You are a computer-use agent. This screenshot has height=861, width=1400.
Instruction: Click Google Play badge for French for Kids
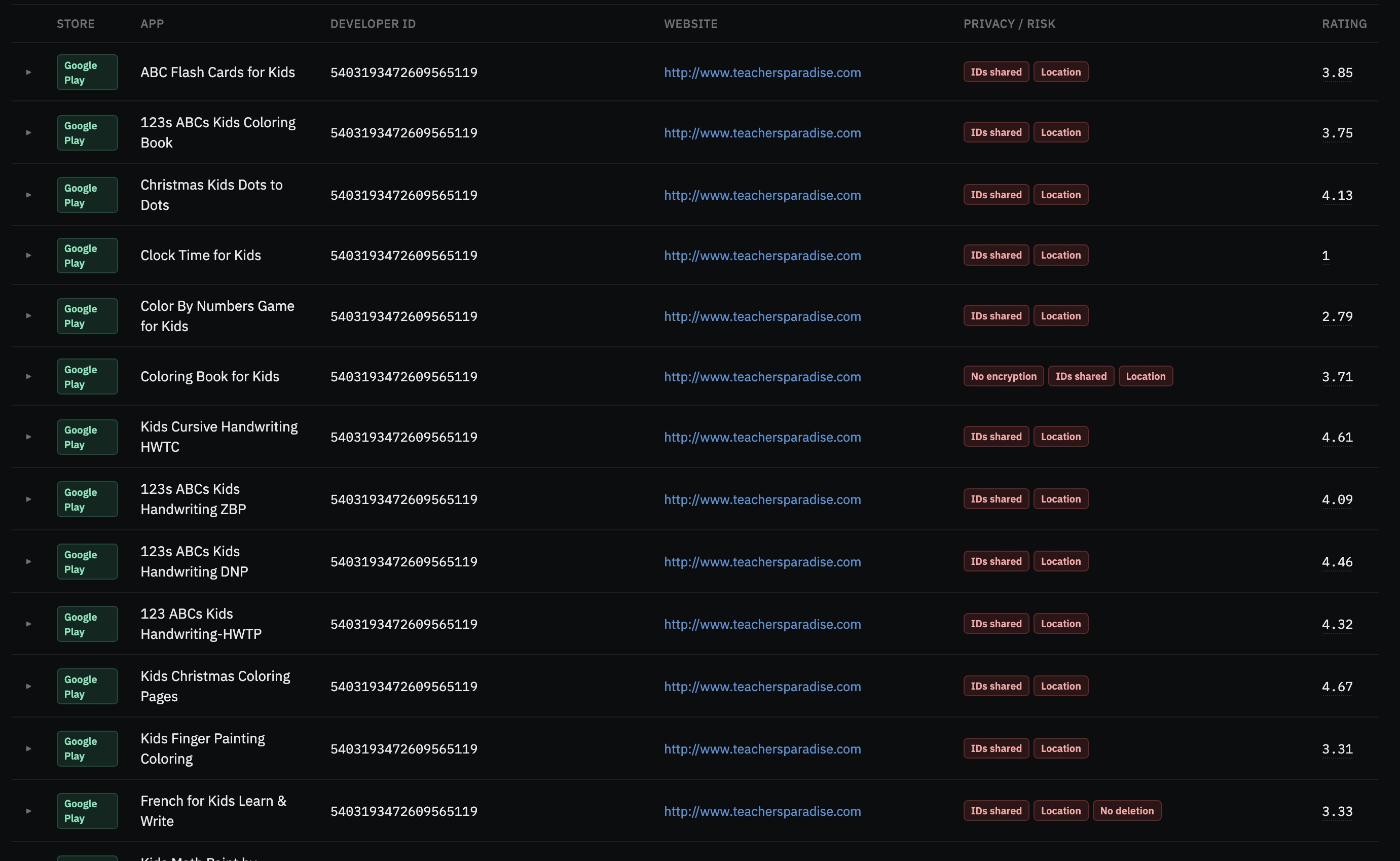point(87,811)
